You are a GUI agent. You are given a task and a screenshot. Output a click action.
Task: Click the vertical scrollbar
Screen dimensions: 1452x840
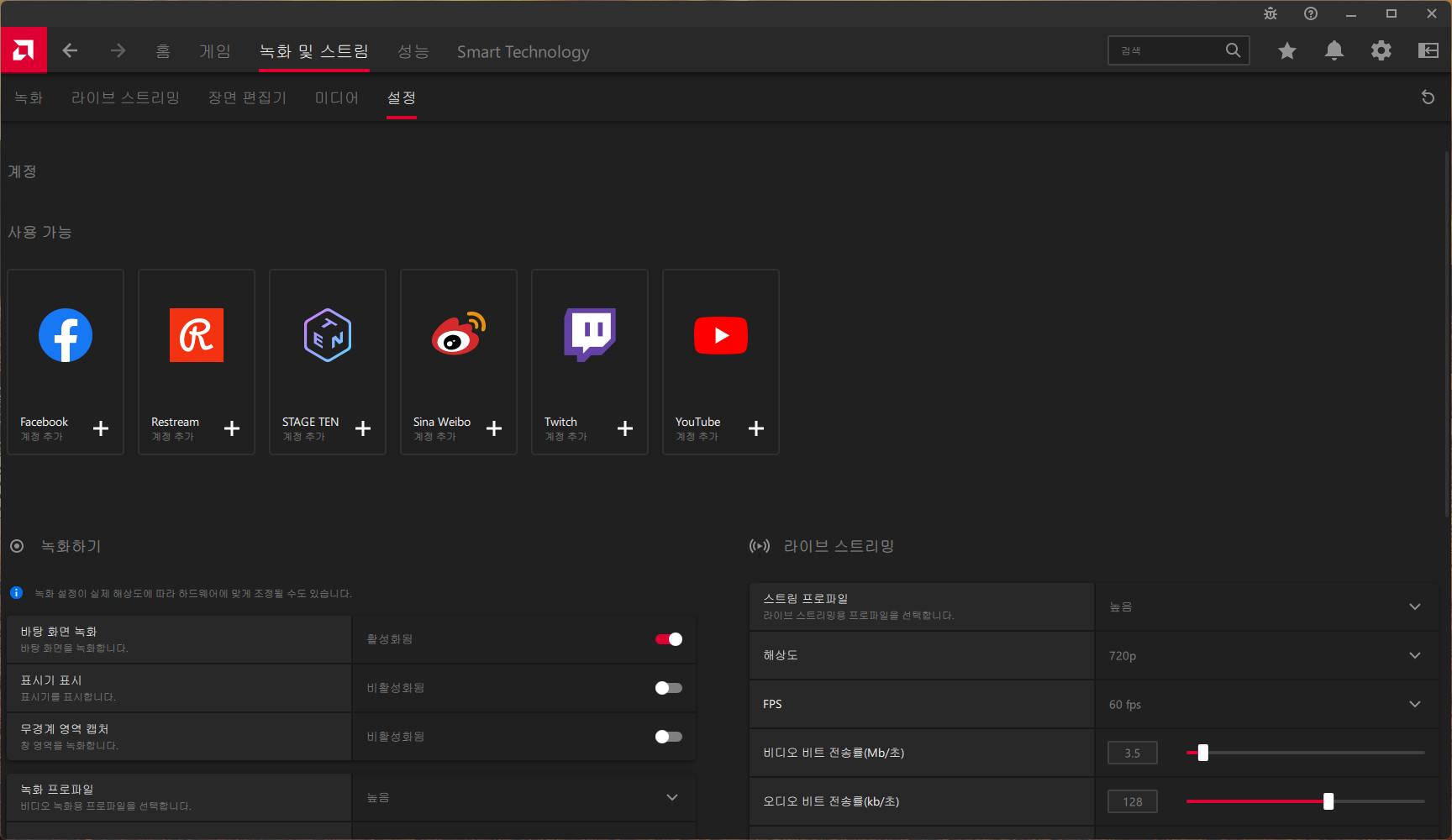(x=1446, y=336)
